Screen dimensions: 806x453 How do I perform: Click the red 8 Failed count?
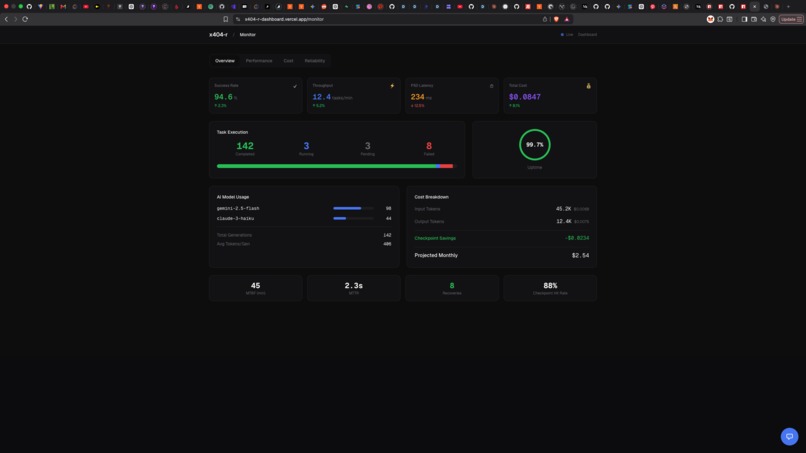coord(429,146)
